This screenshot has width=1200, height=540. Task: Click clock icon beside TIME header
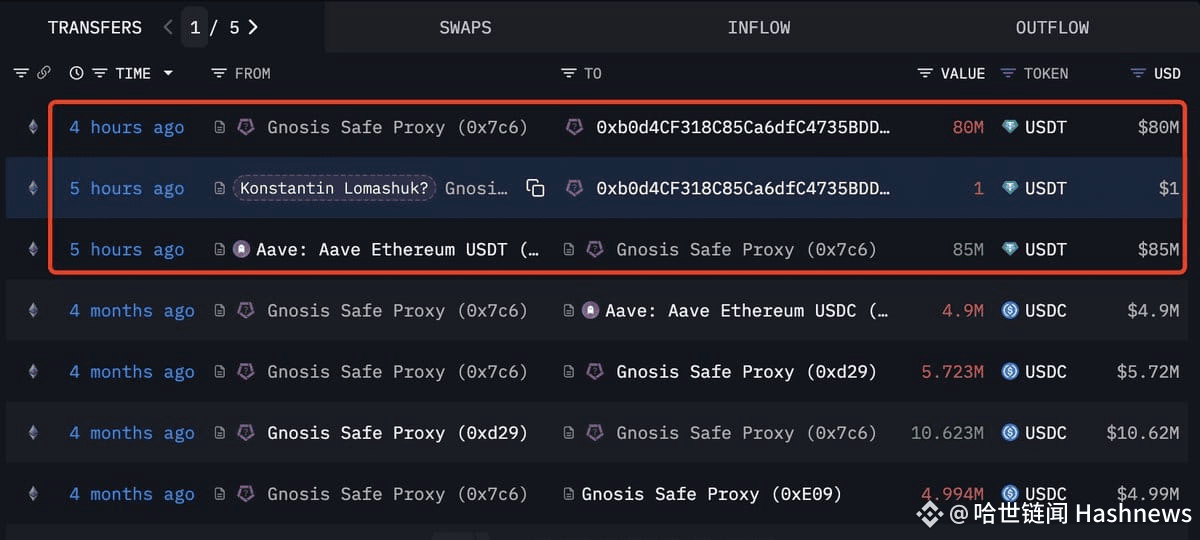pyautogui.click(x=76, y=73)
